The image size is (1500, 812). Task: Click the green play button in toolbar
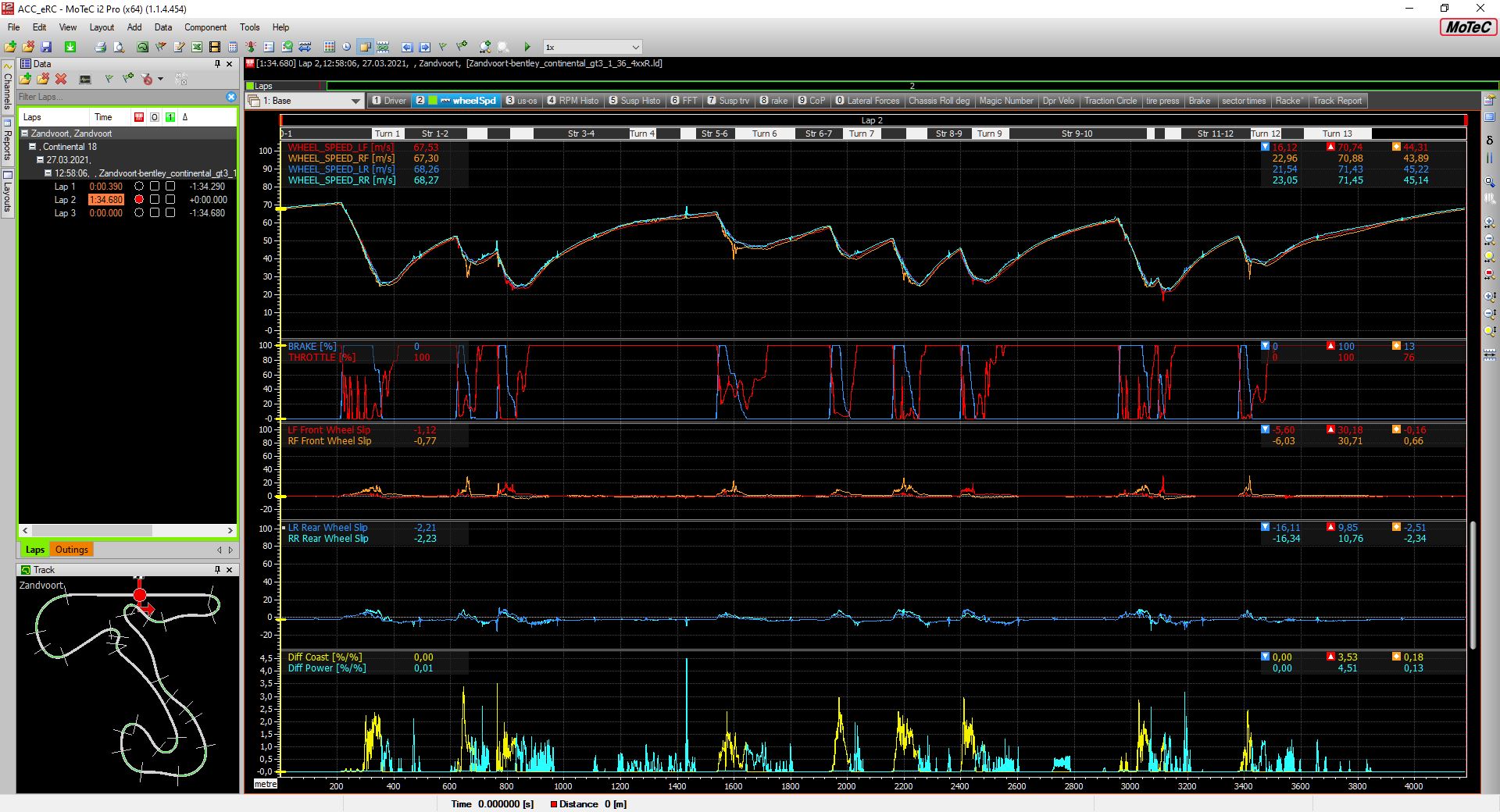(x=527, y=47)
